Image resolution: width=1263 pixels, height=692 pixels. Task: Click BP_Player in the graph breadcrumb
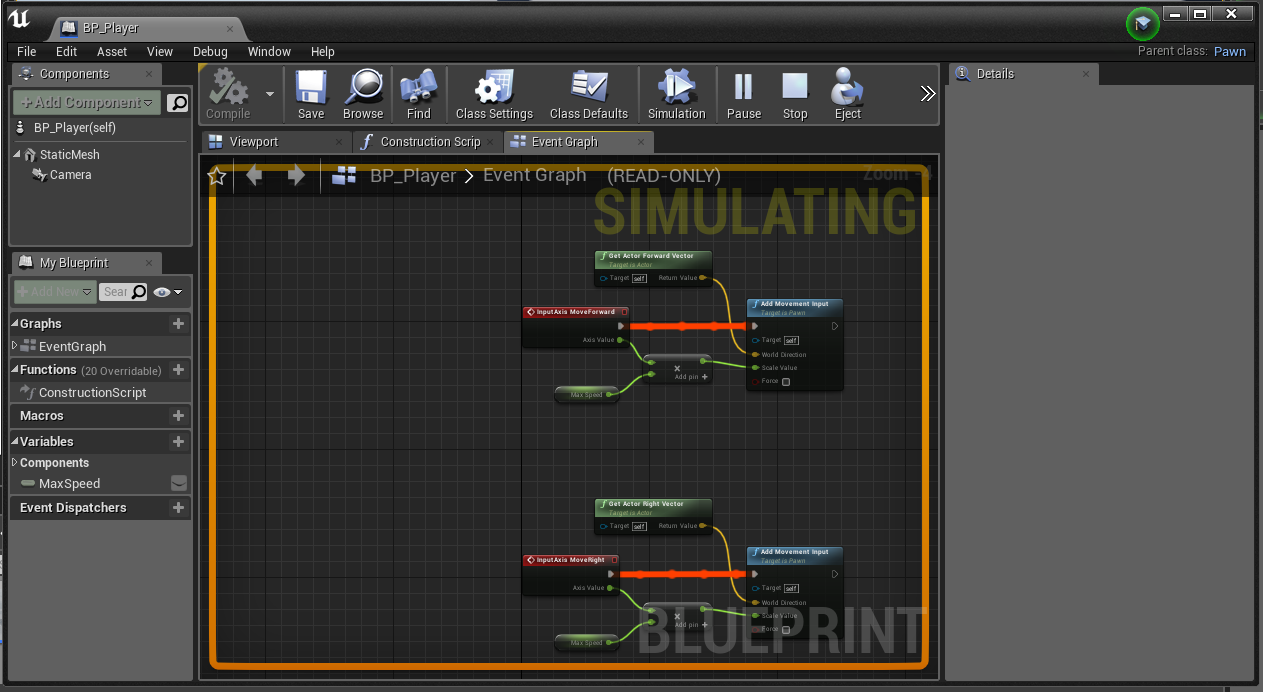click(x=413, y=176)
